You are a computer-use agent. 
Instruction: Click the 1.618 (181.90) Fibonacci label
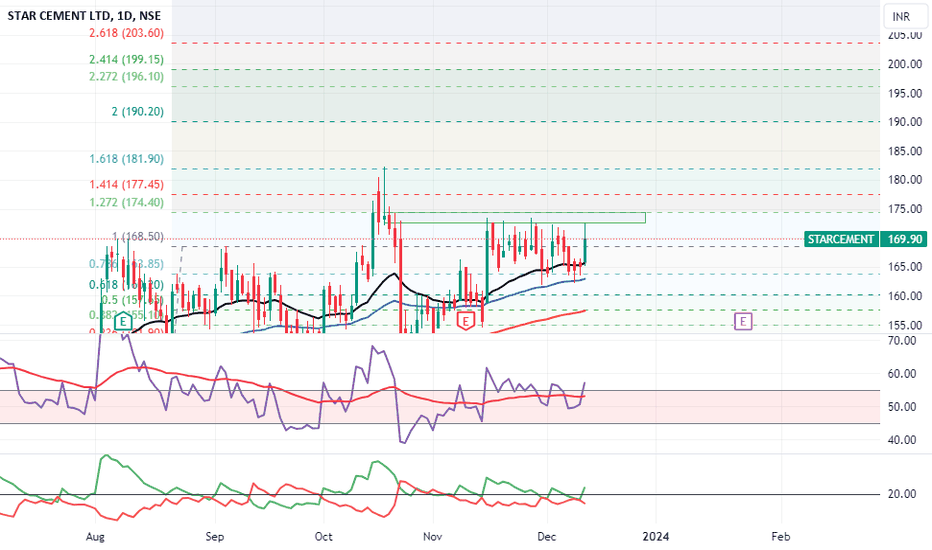click(127, 159)
